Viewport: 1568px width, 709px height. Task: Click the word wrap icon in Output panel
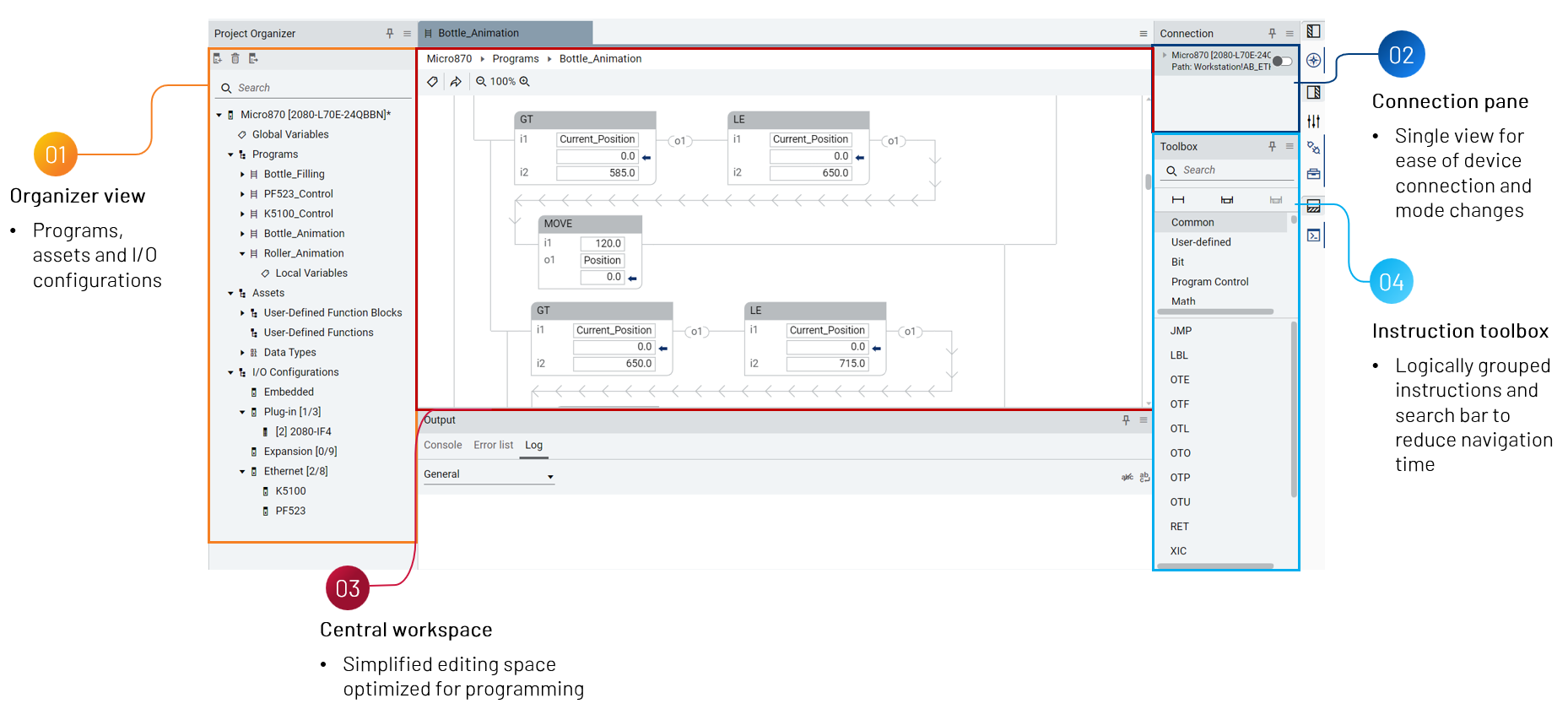1144,477
